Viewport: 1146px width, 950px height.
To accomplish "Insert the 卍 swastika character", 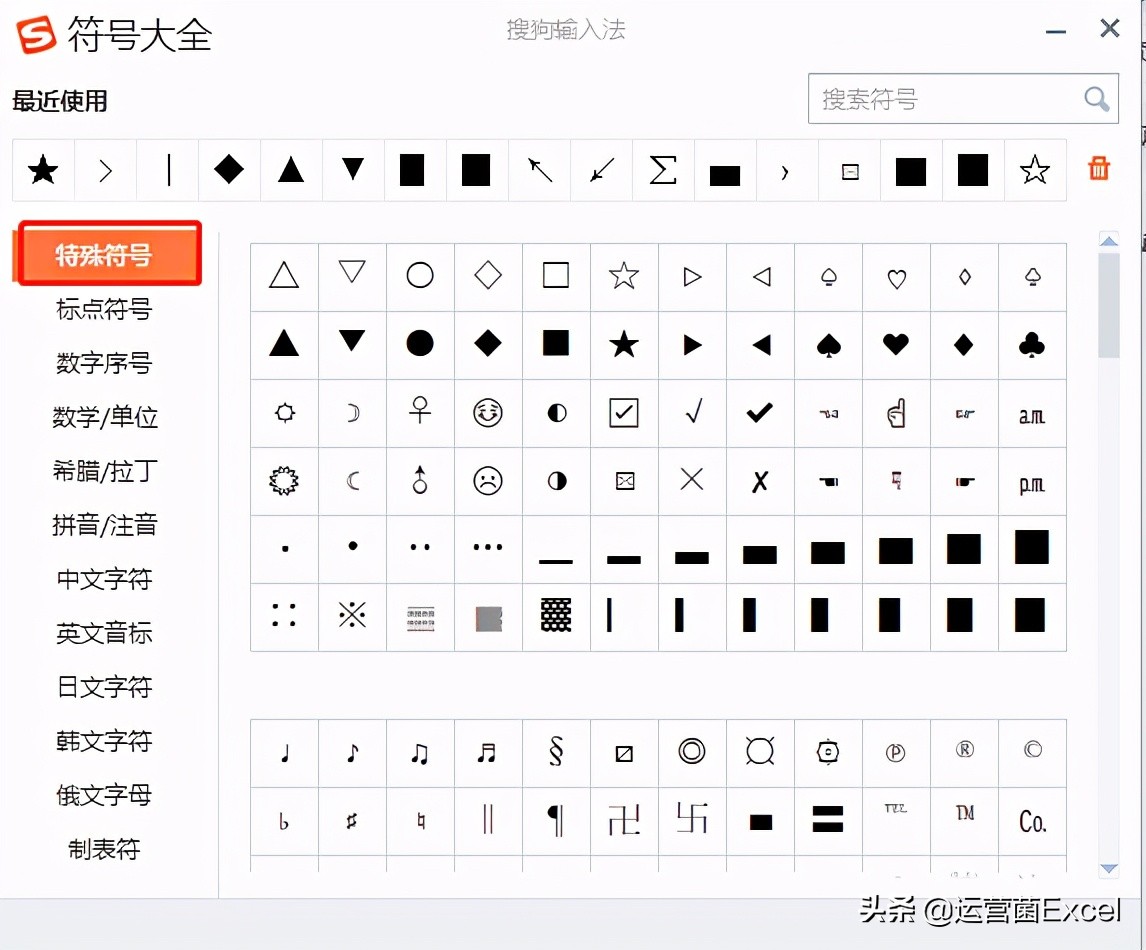I will coord(624,820).
